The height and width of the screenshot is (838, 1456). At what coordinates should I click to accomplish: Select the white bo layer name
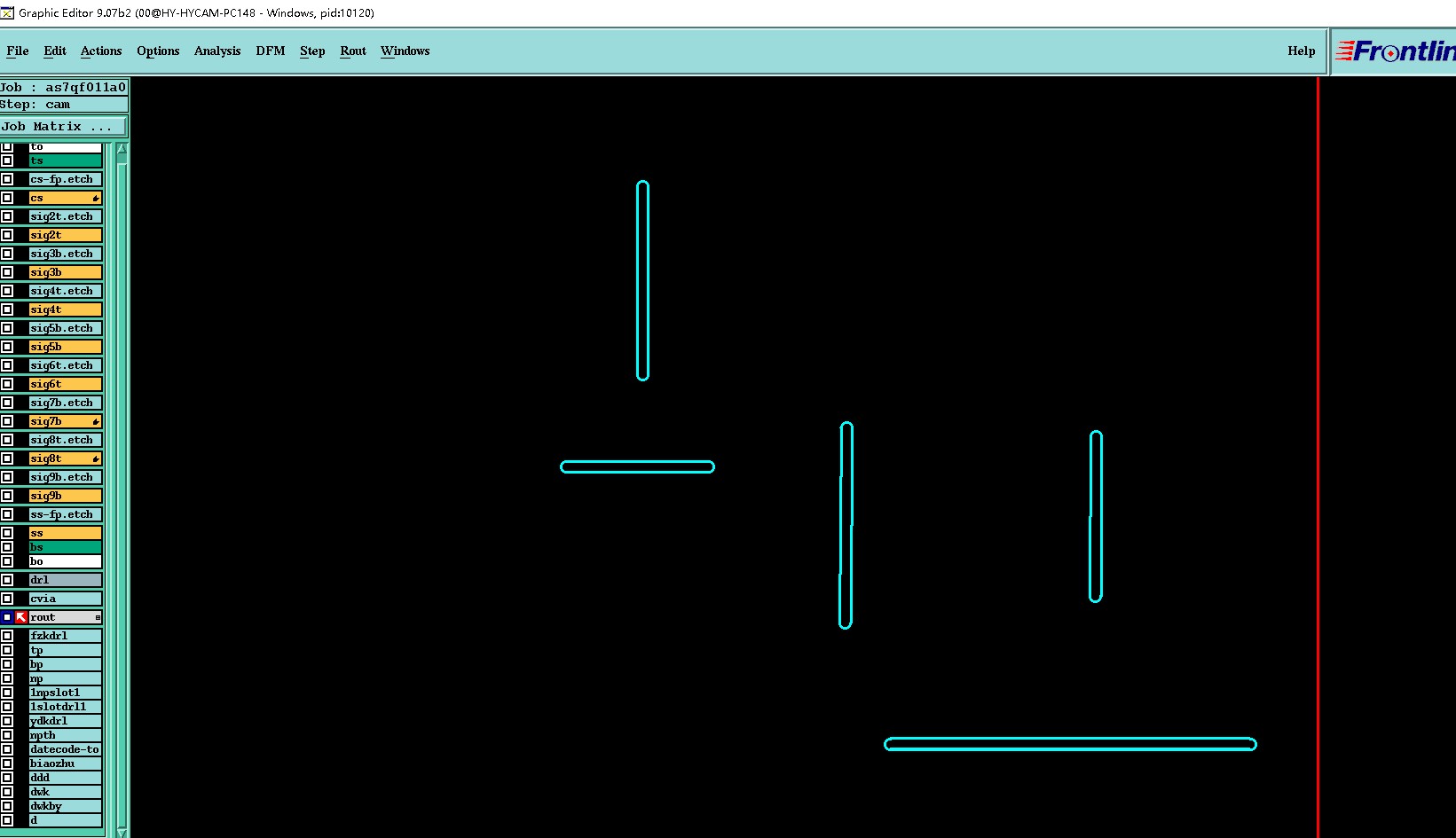pyautogui.click(x=65, y=561)
